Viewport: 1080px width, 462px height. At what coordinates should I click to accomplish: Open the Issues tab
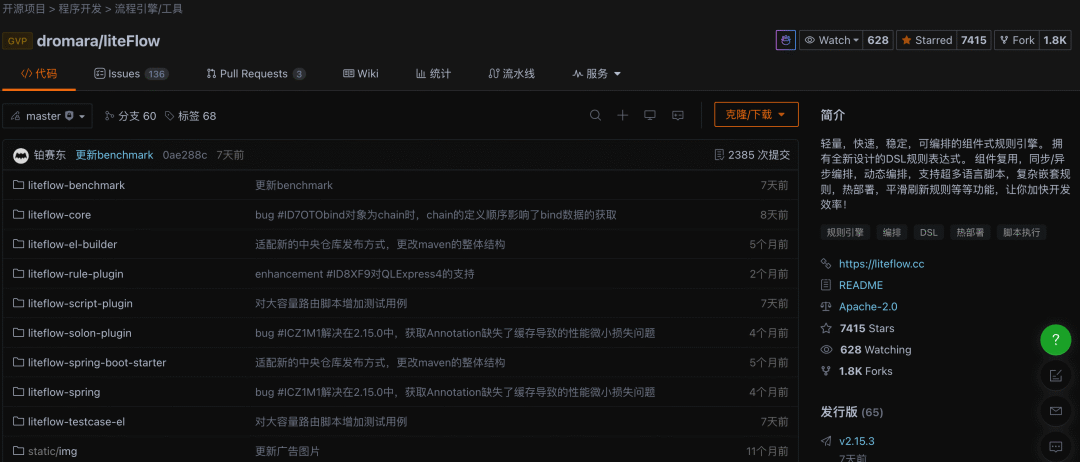pos(131,74)
